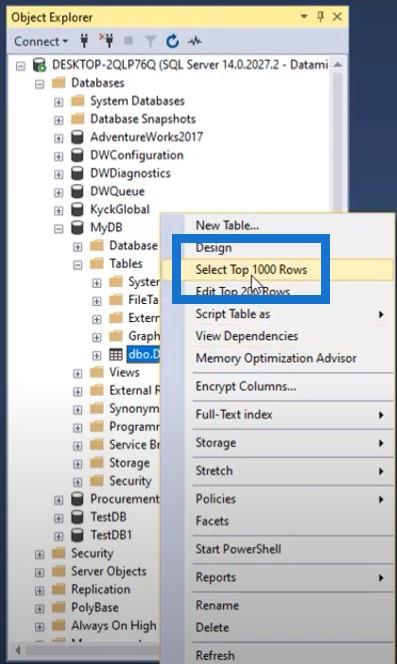Image resolution: width=397 pixels, height=664 pixels.
Task: Expand the dbo table node
Action: 97,356
